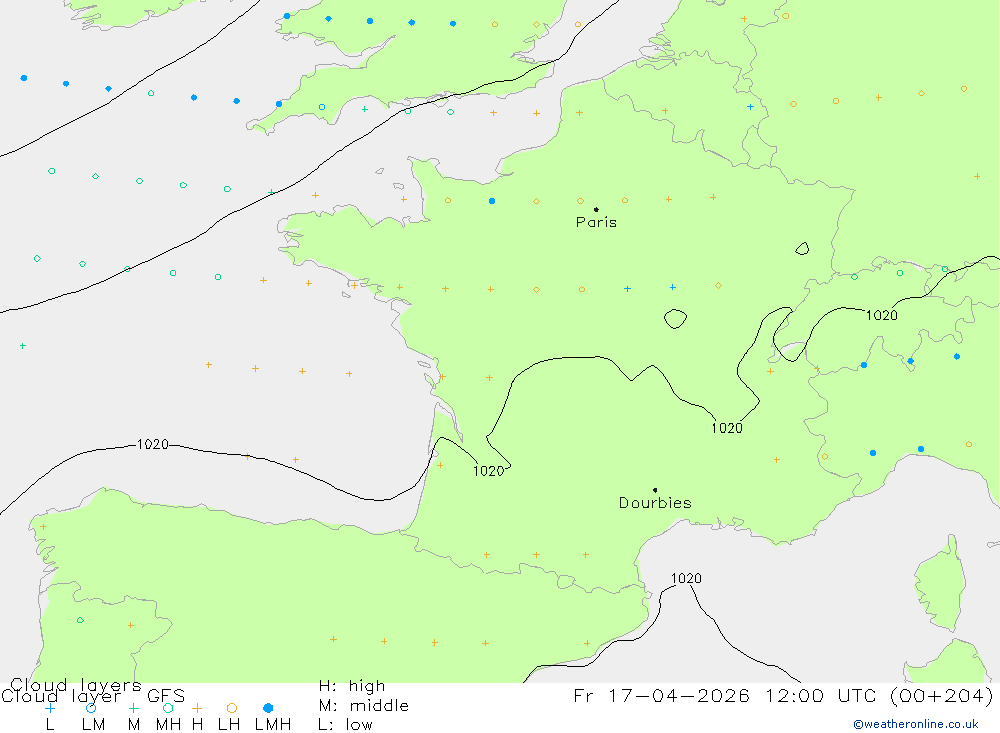Click the '(00+204)' forecast offset text

tap(941, 695)
